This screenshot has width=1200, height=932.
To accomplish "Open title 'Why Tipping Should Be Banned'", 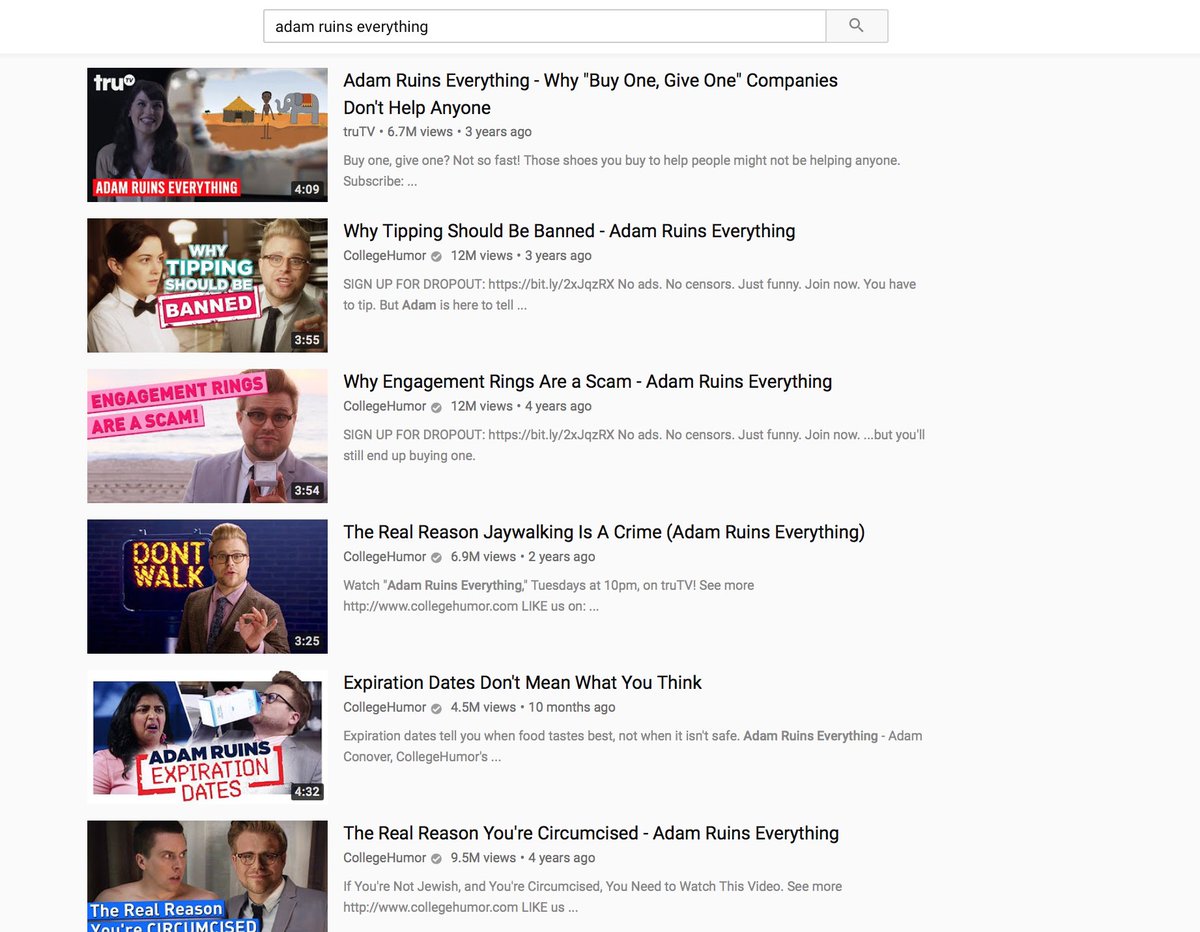I will [569, 231].
